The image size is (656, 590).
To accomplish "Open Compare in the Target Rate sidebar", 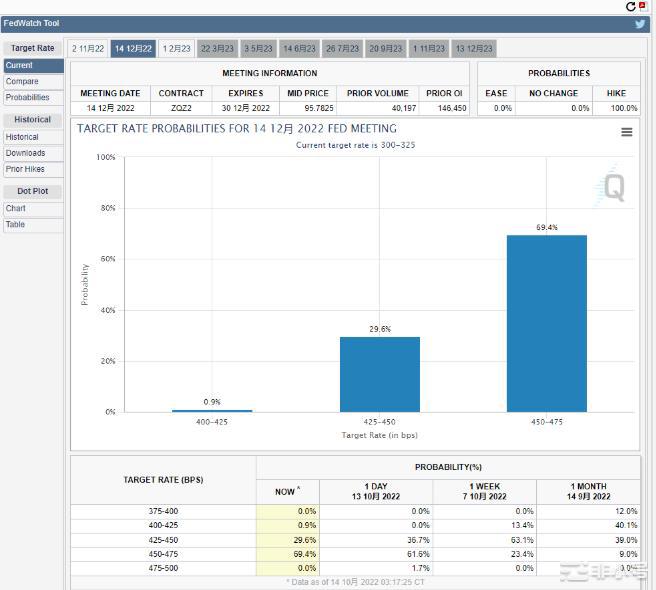I will point(22,82).
